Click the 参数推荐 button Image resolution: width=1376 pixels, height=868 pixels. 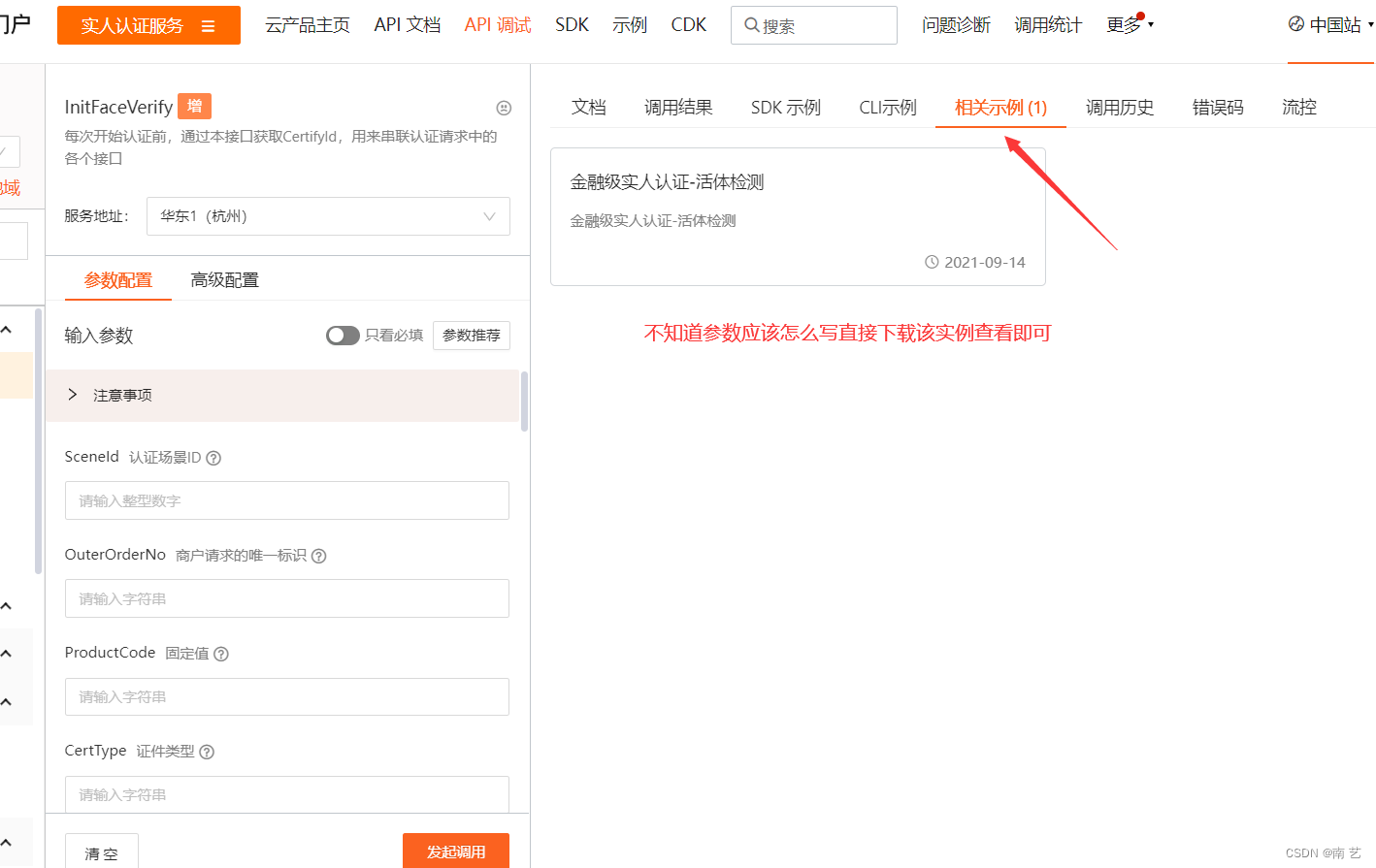pos(472,336)
